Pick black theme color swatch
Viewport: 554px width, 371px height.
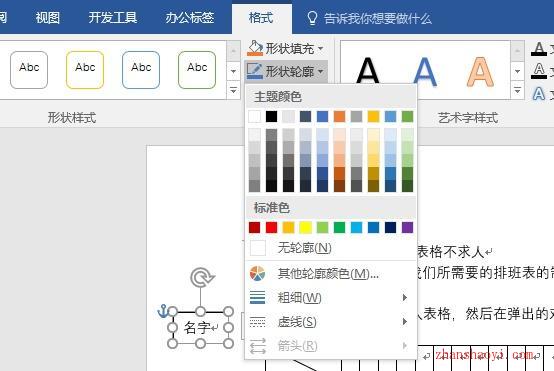coord(271,116)
